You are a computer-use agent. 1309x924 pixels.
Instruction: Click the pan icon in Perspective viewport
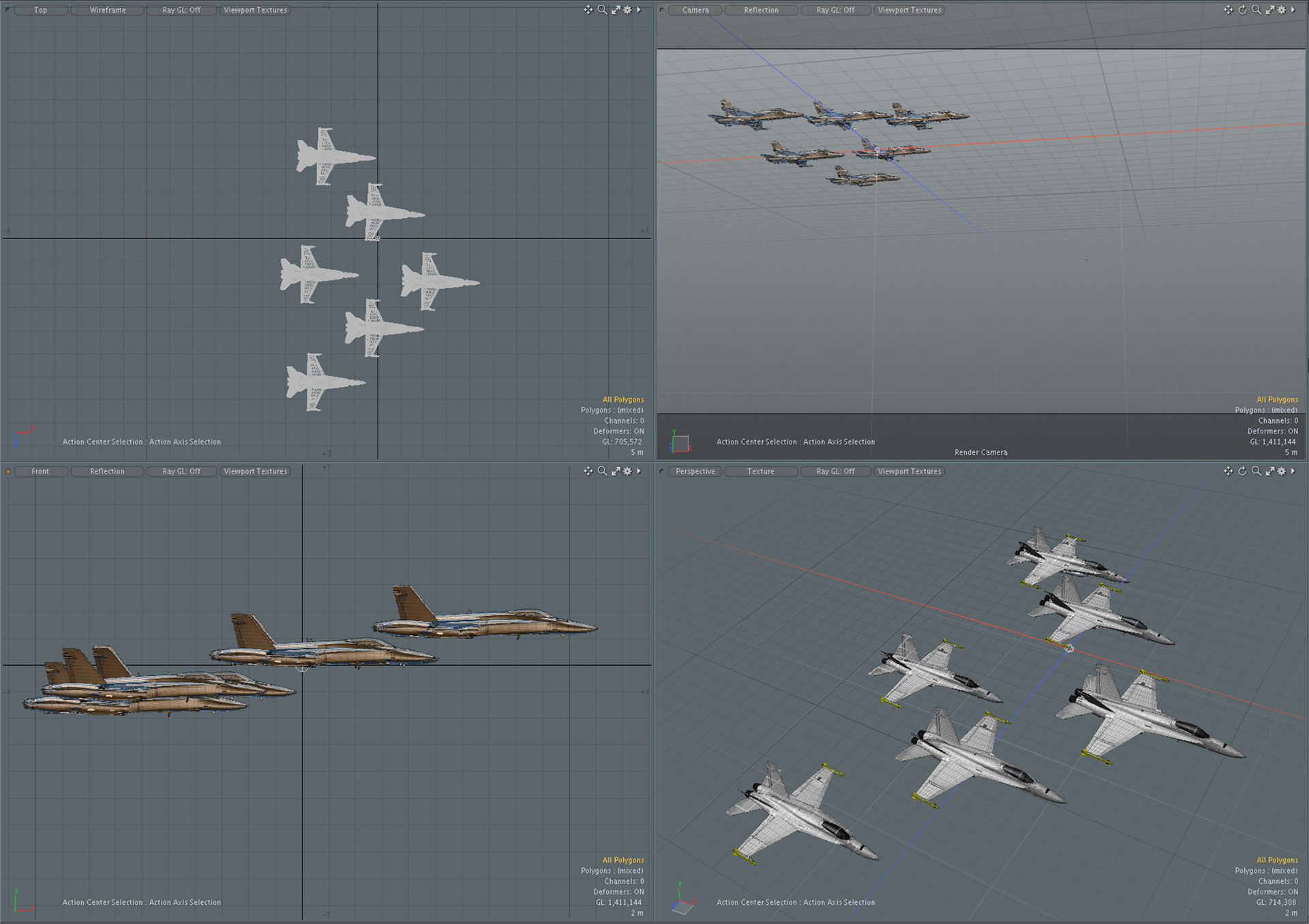pyautogui.click(x=1228, y=471)
